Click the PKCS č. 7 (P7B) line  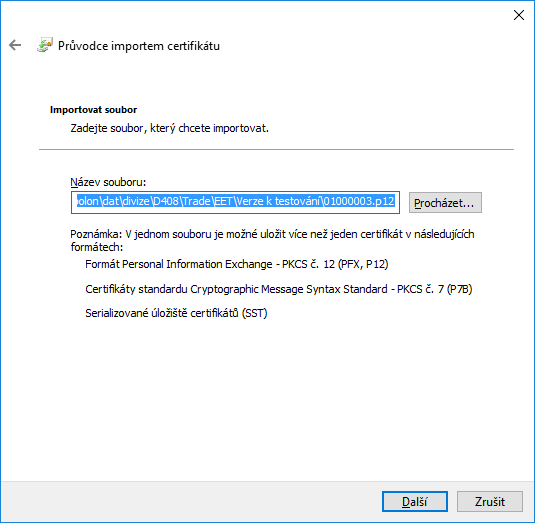[279, 289]
